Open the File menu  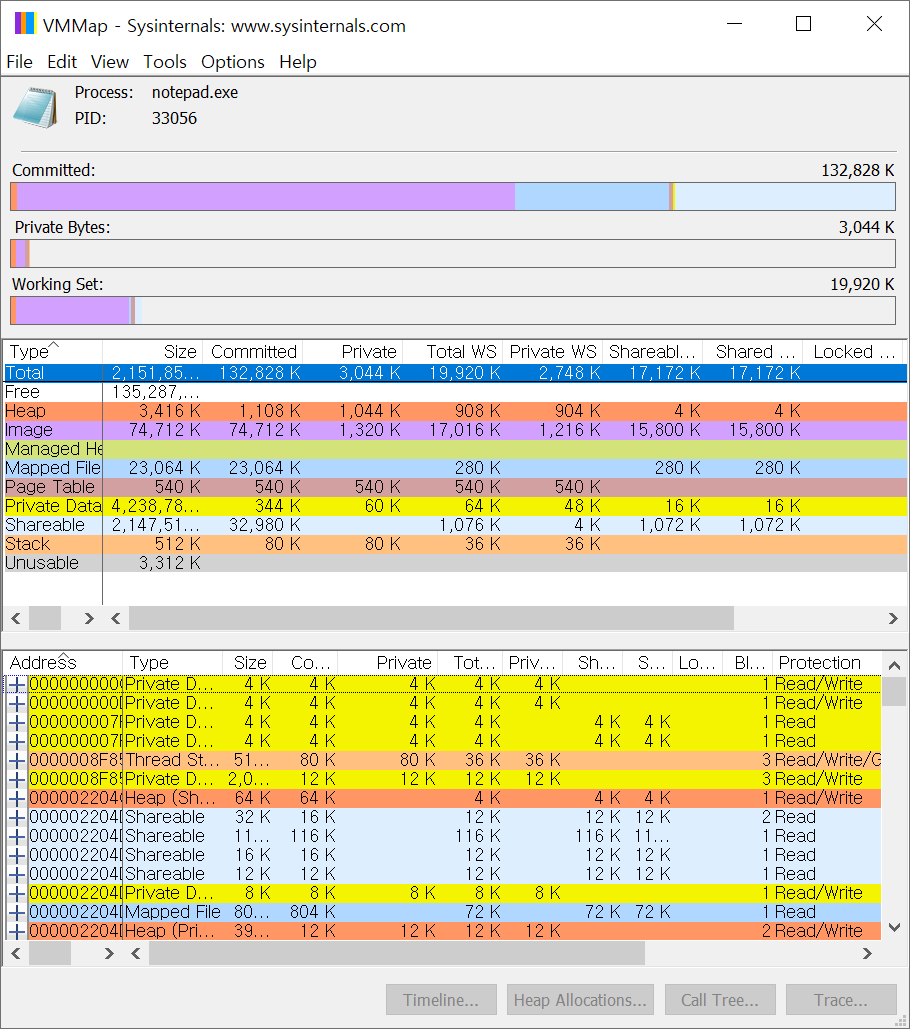click(20, 62)
